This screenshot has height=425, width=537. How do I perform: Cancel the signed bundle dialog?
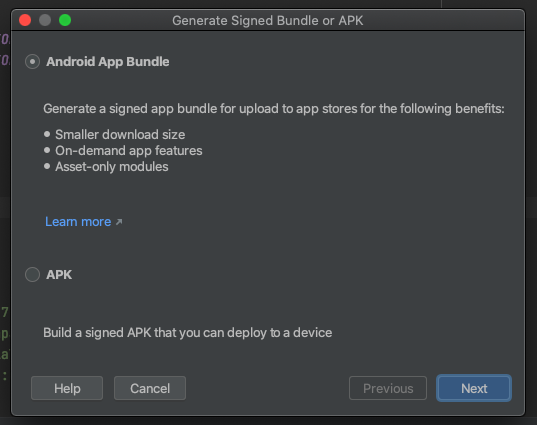[150, 388]
